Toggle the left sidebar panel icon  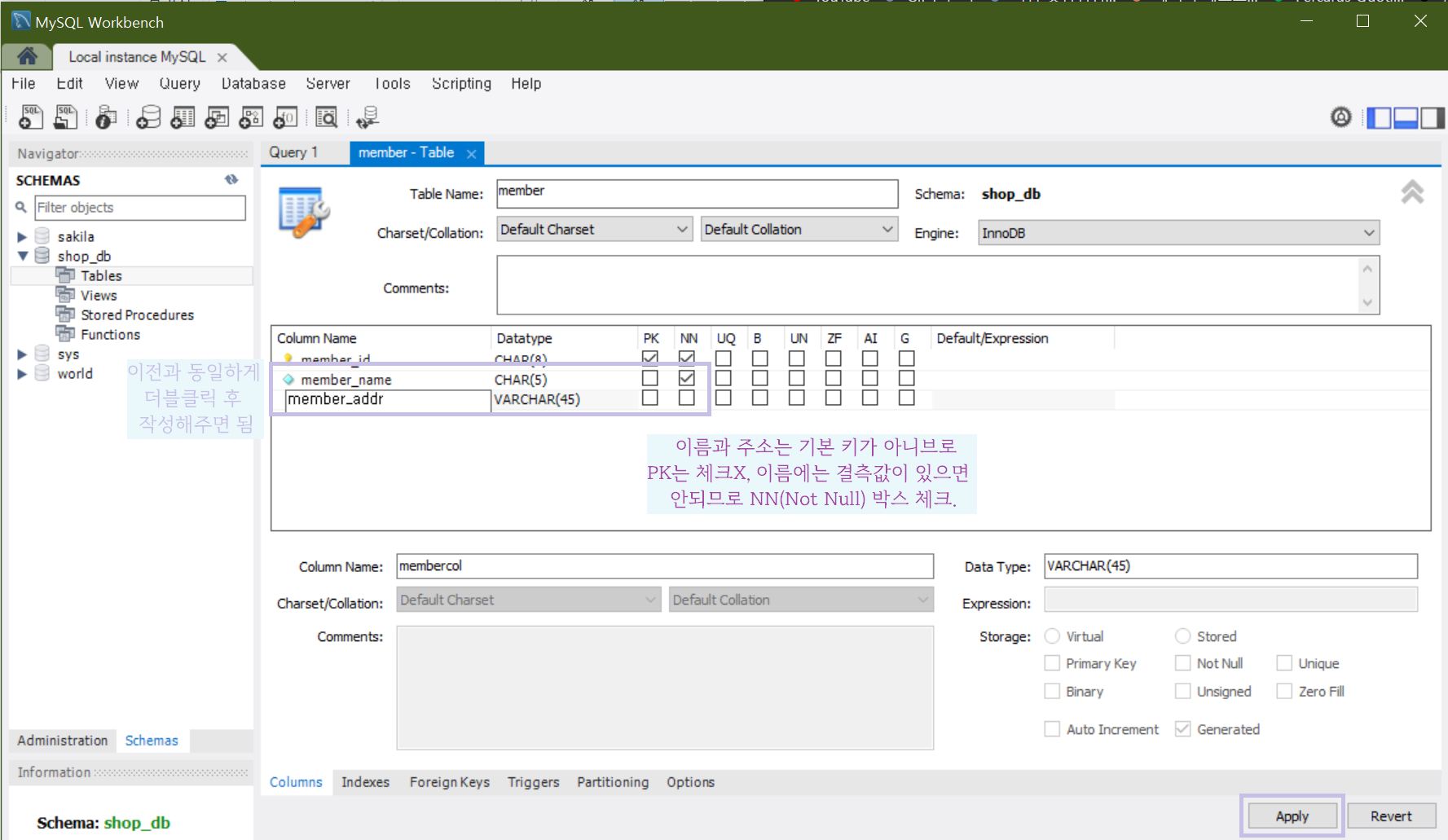[1379, 118]
